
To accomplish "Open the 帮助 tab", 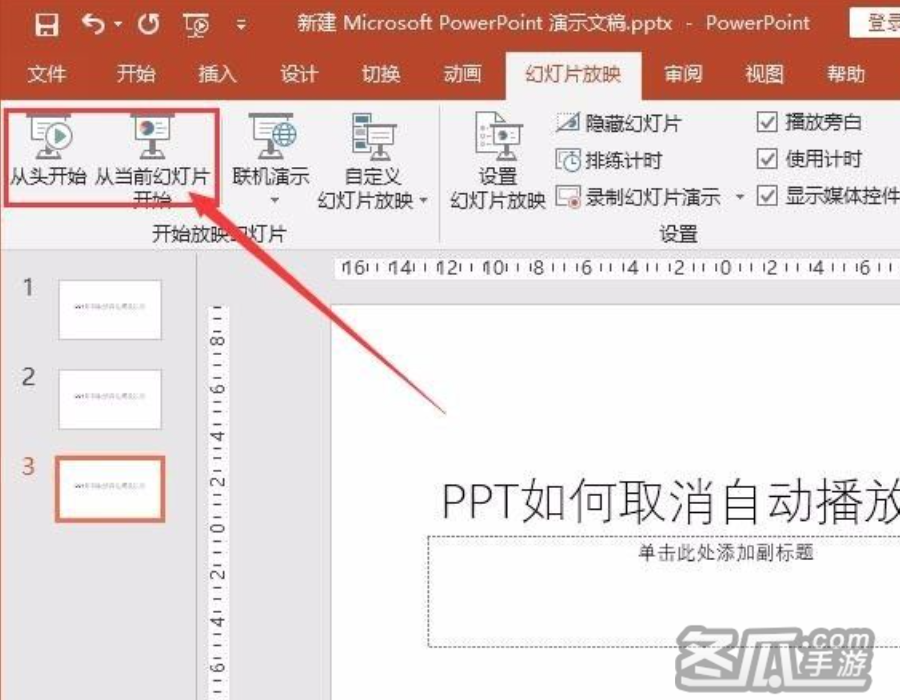I will (x=845, y=74).
